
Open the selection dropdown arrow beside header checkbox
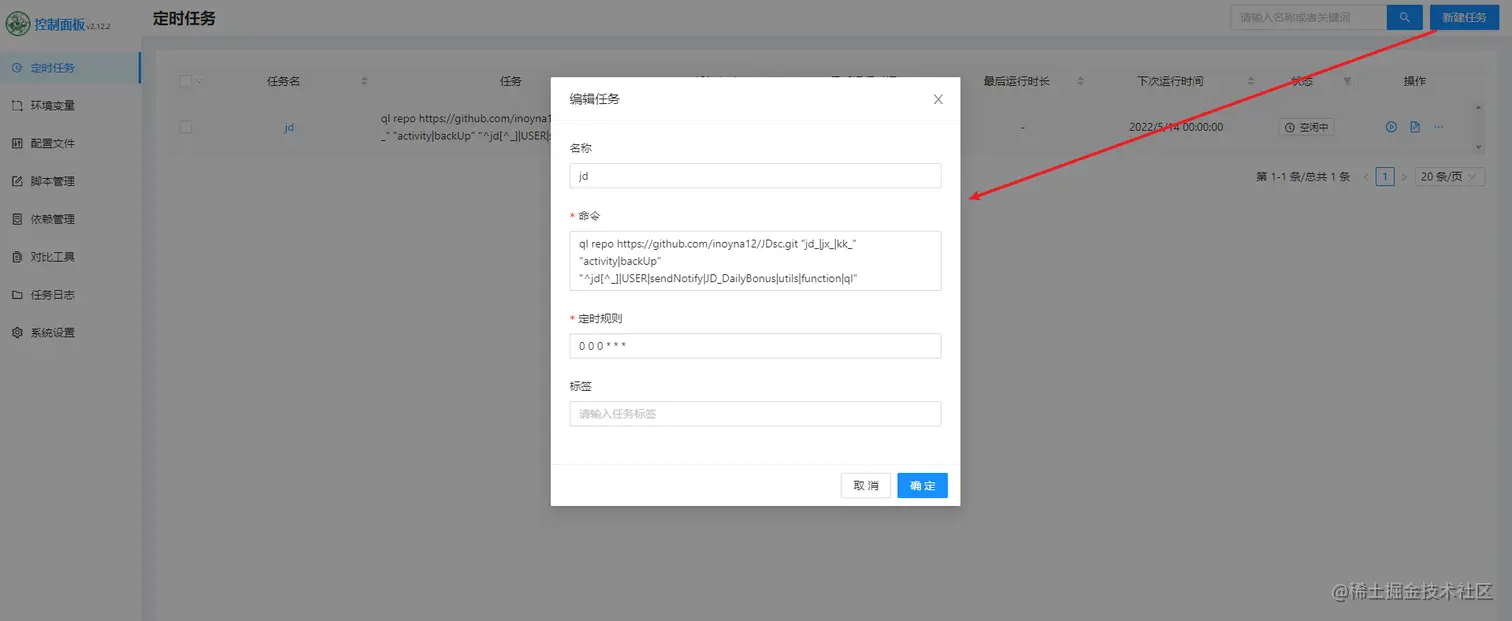click(x=199, y=82)
